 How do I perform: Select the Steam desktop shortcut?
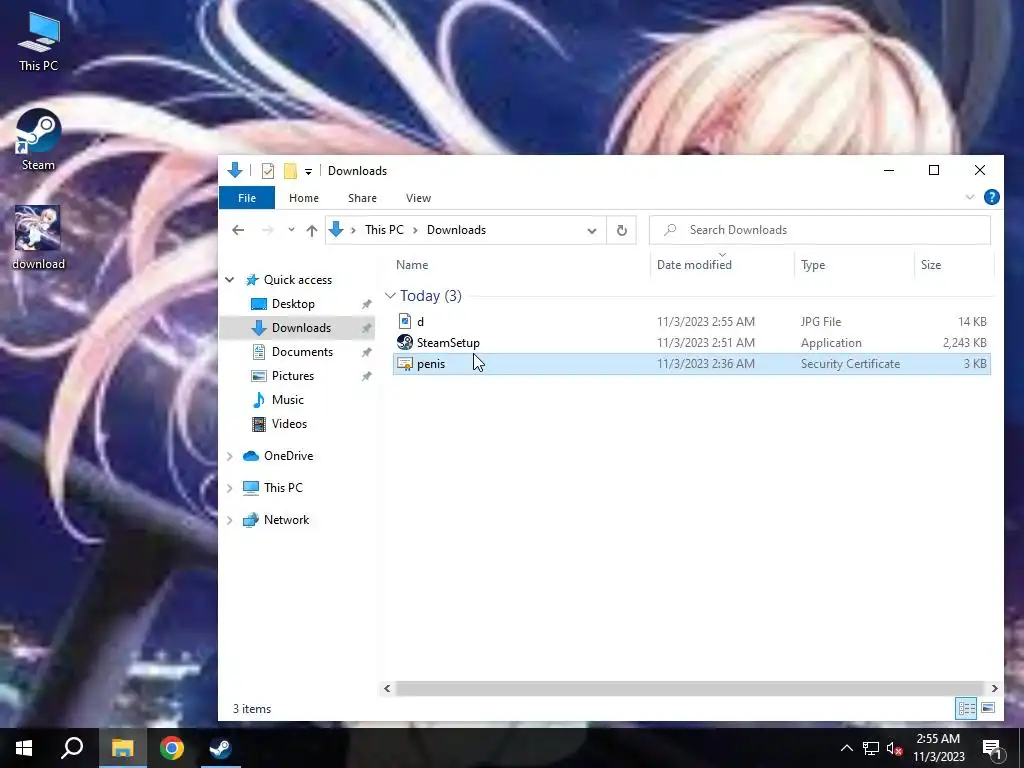[x=39, y=140]
